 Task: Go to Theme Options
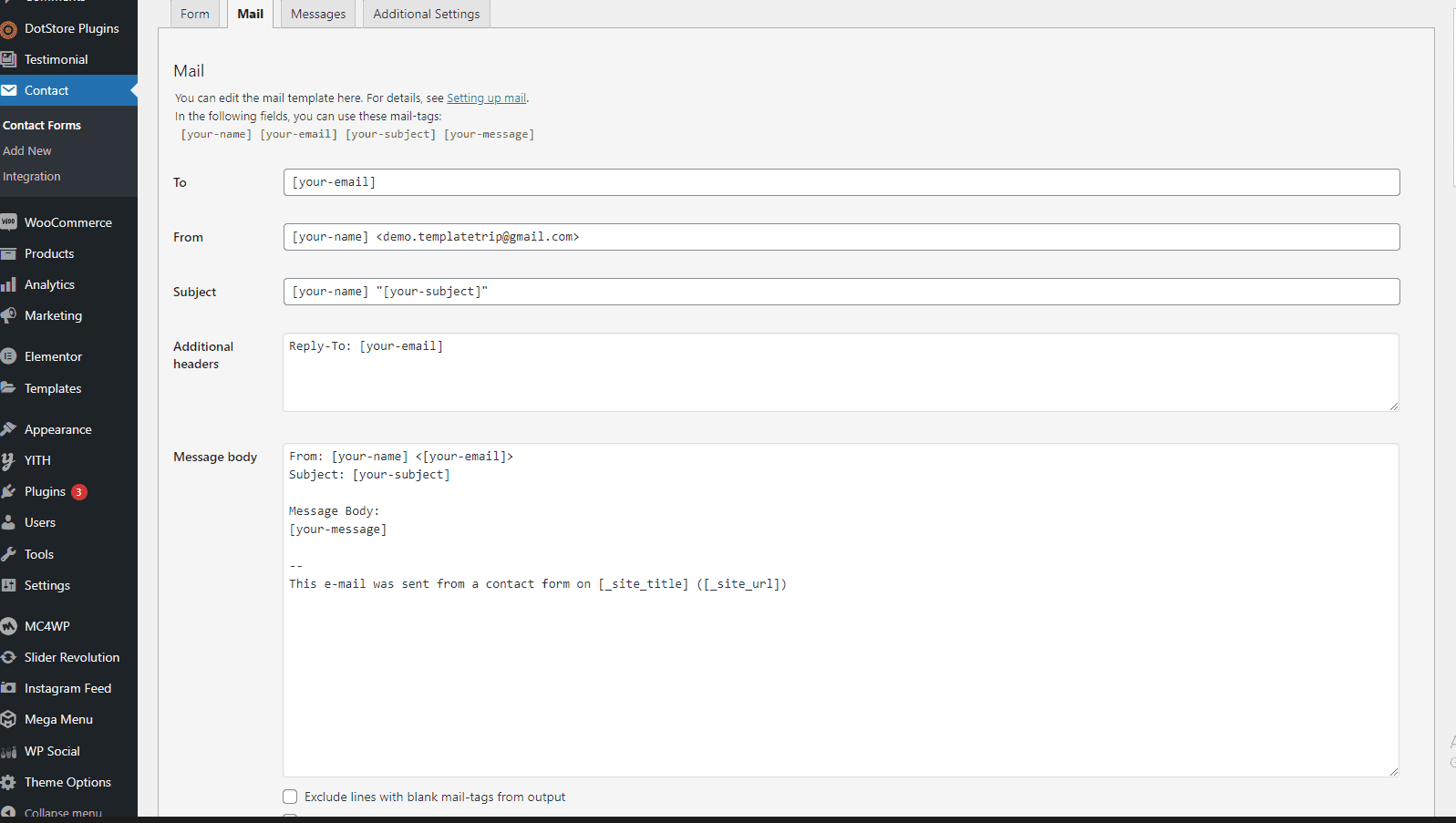[x=67, y=782]
